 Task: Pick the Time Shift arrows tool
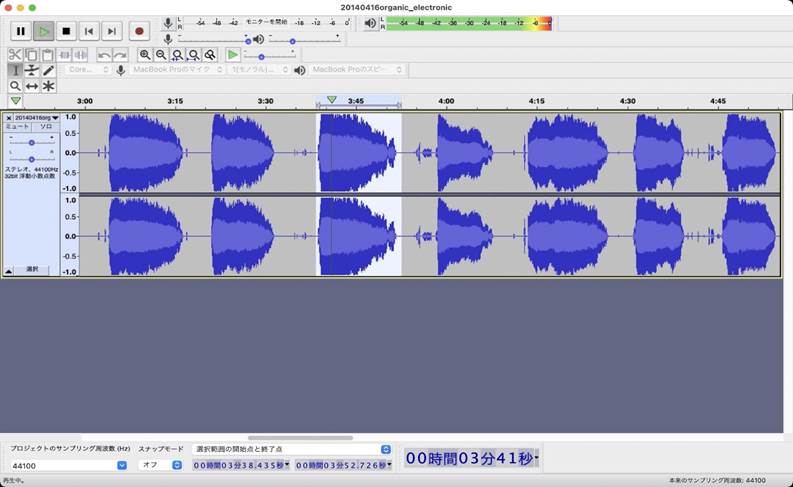click(x=32, y=86)
